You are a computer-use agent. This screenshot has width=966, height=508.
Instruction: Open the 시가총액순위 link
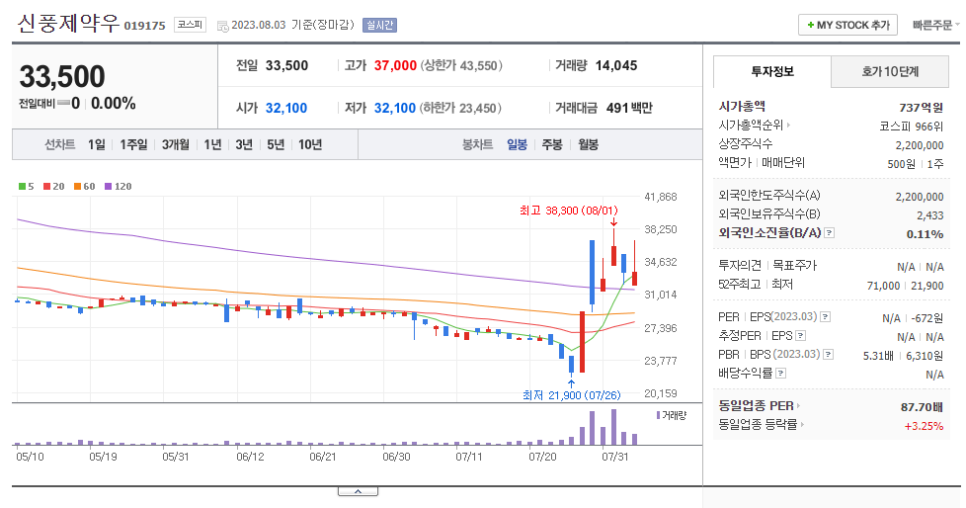pyautogui.click(x=754, y=125)
